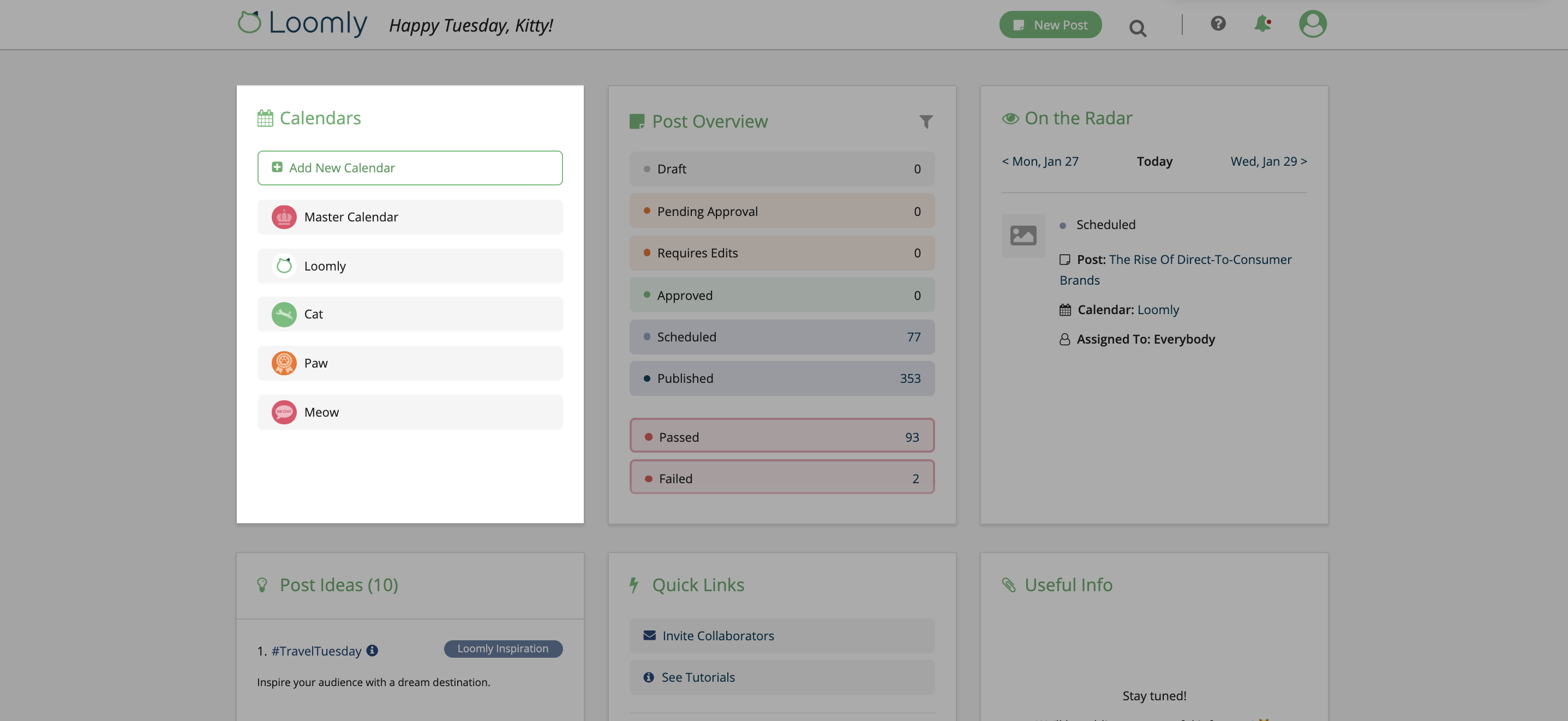Screen dimensions: 1568x721
Task: Click the Post Overview filter funnel icon
Action: pos(926,122)
